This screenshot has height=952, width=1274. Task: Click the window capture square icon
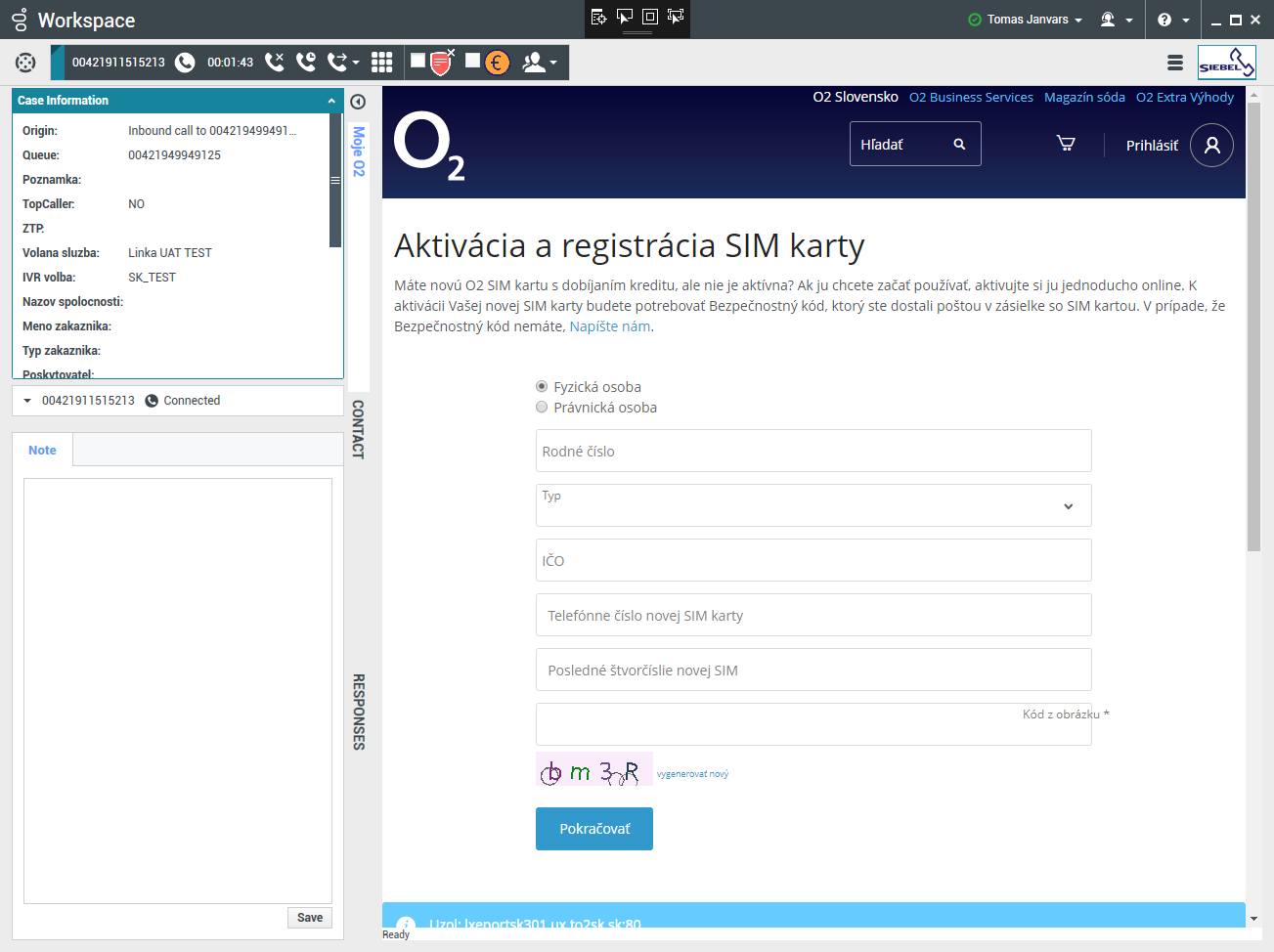649,17
